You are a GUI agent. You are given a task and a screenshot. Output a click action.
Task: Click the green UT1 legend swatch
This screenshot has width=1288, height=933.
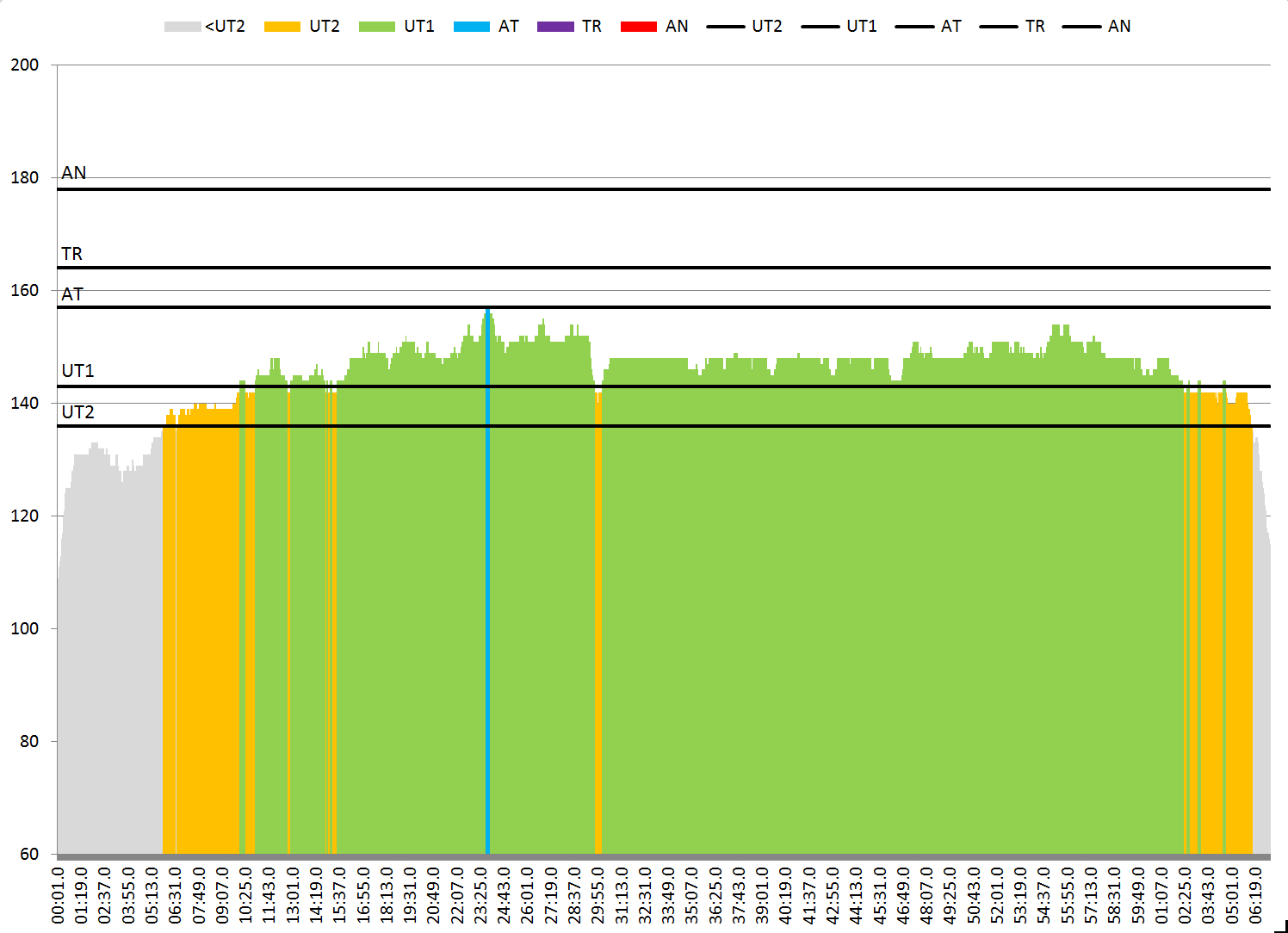[376, 27]
